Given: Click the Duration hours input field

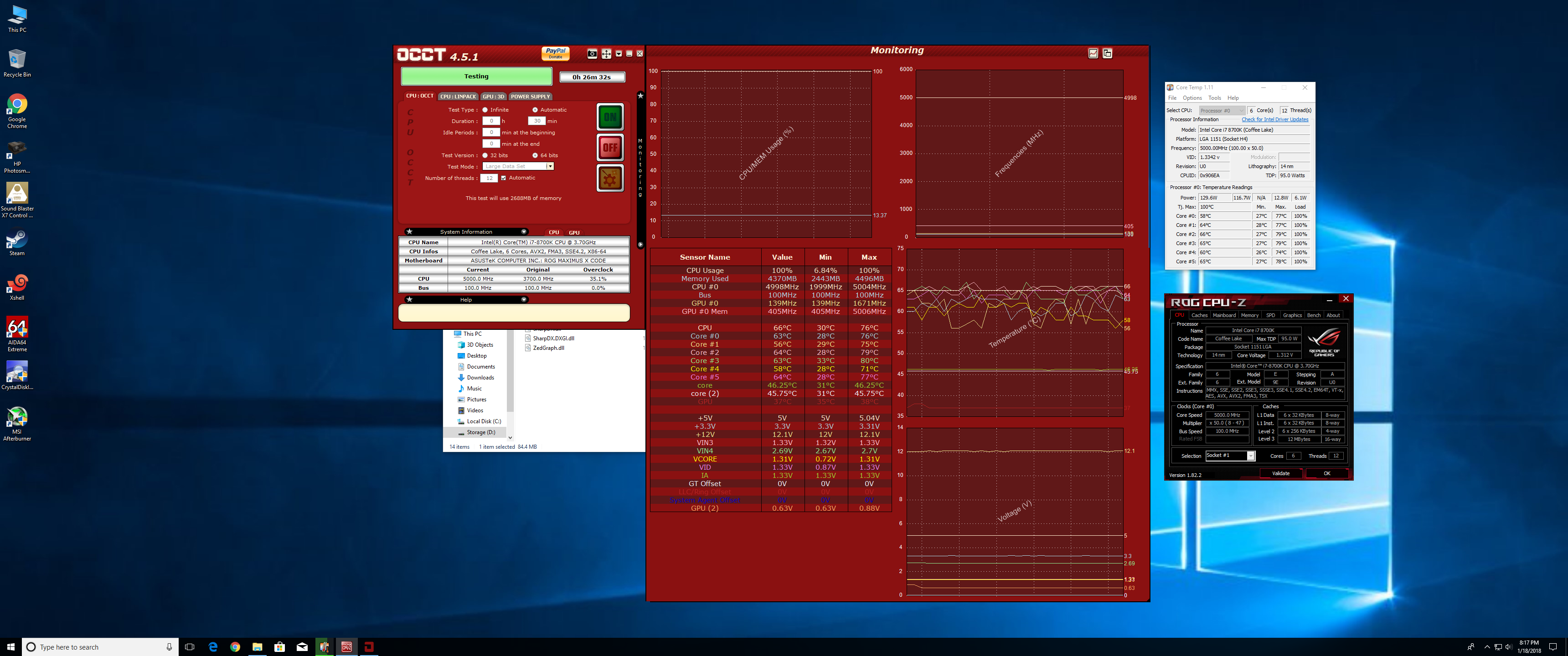Looking at the screenshot, I should (x=491, y=120).
